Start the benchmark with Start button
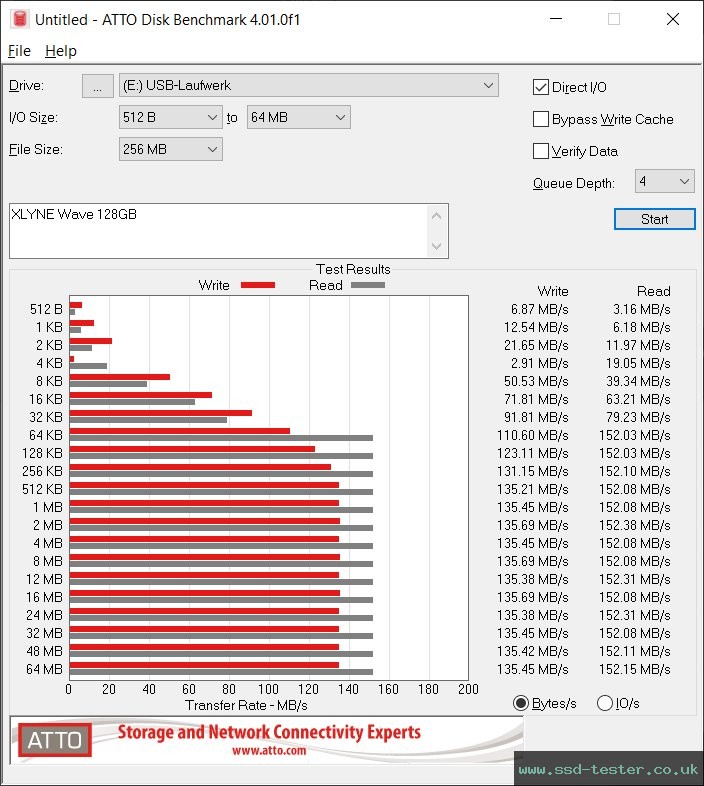The image size is (704, 786). [654, 219]
